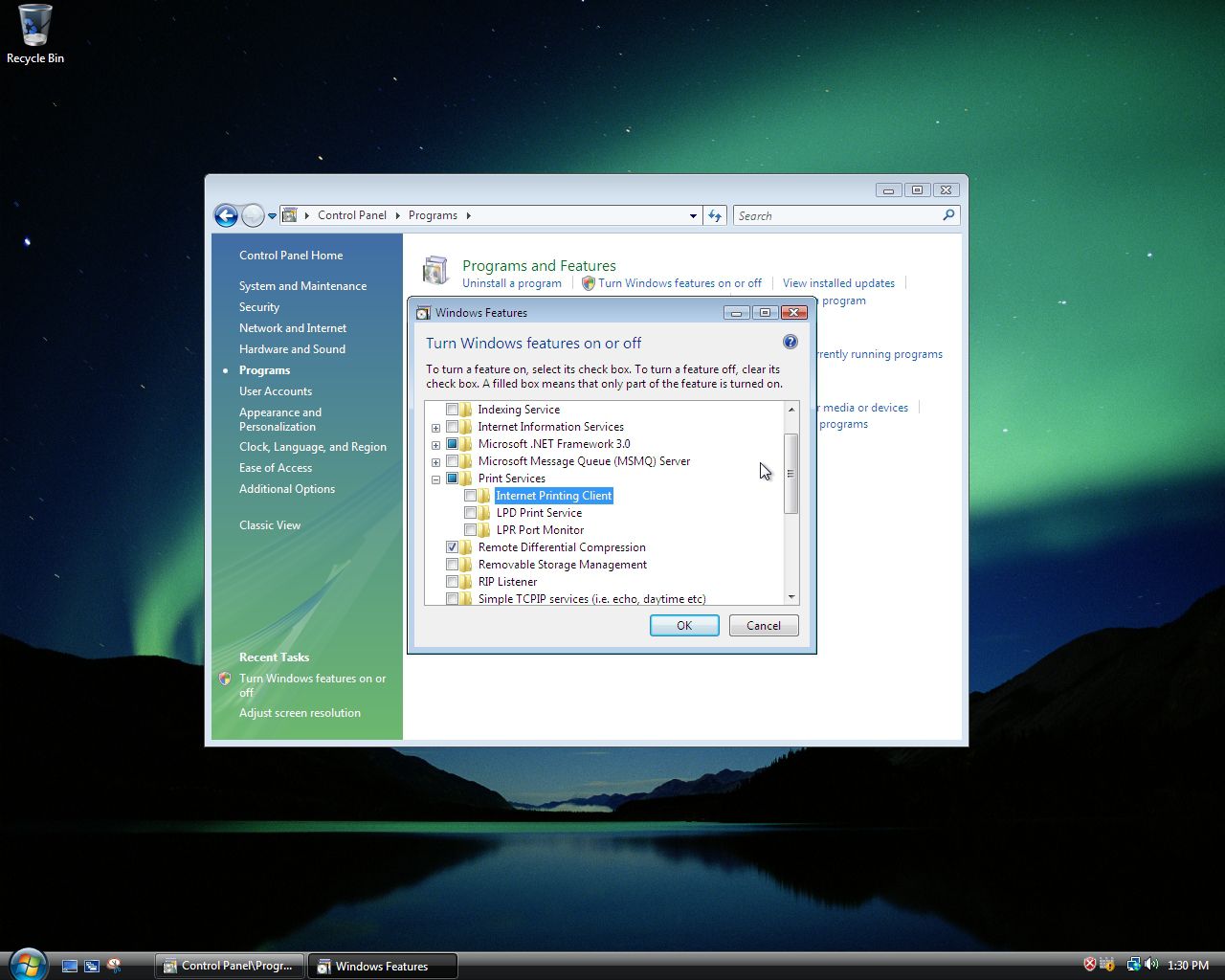Image resolution: width=1225 pixels, height=980 pixels.
Task: Click scroll up arrow in features list
Action: [x=791, y=410]
